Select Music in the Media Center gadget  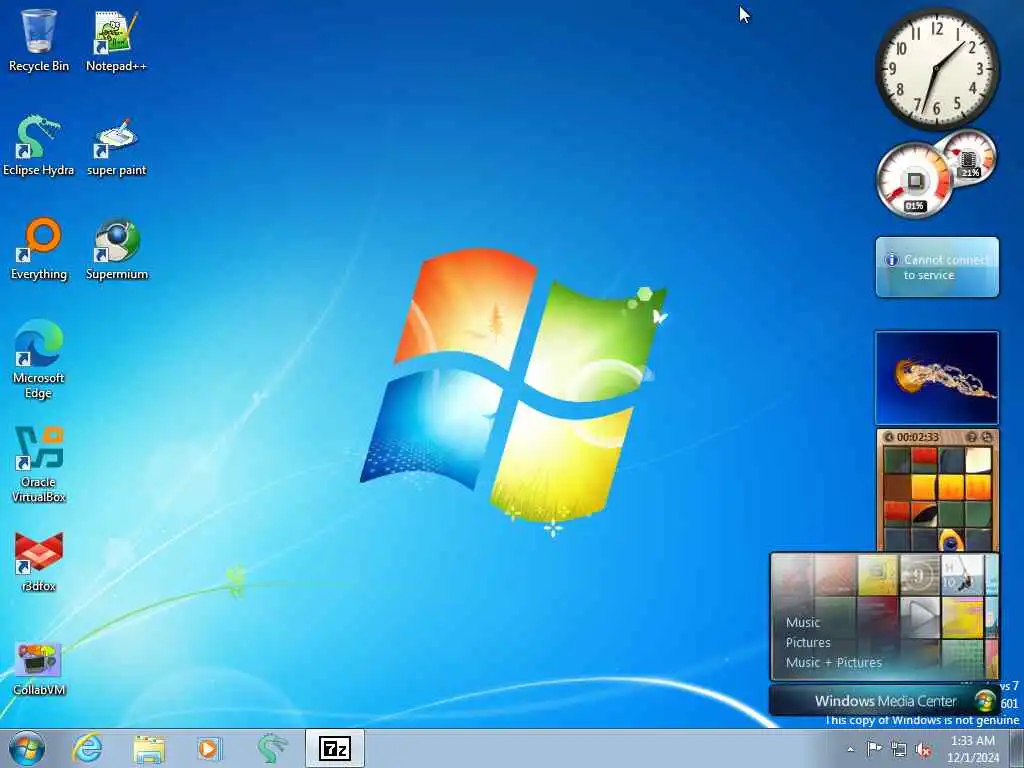[x=803, y=622]
